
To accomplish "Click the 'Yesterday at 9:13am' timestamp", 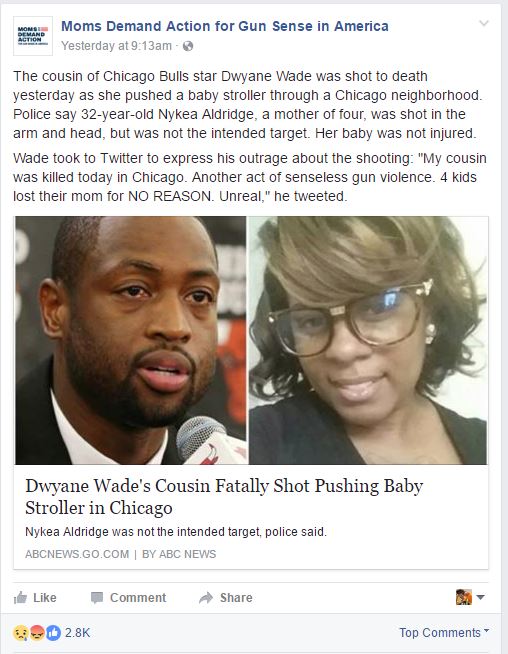I will pyautogui.click(x=116, y=46).
